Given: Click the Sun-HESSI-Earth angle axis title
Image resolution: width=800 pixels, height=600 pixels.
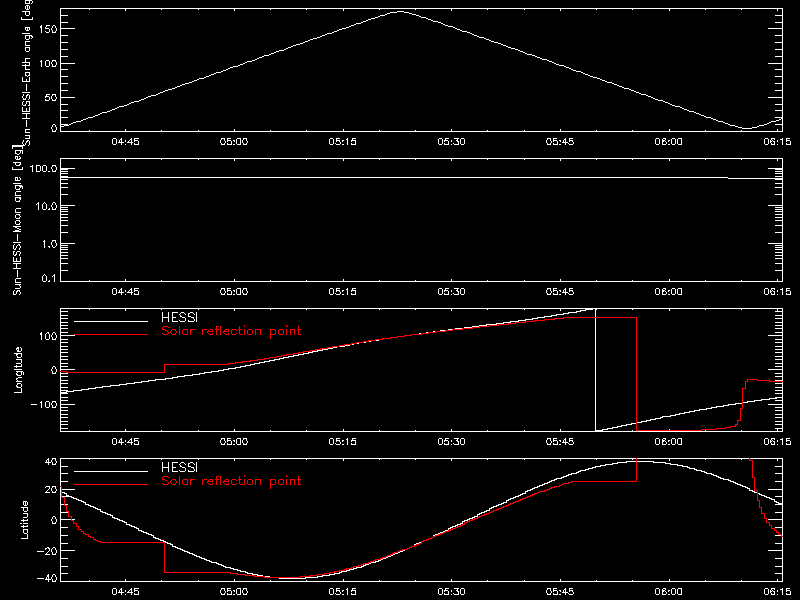Looking at the screenshot, I should pyautogui.click(x=27, y=72).
